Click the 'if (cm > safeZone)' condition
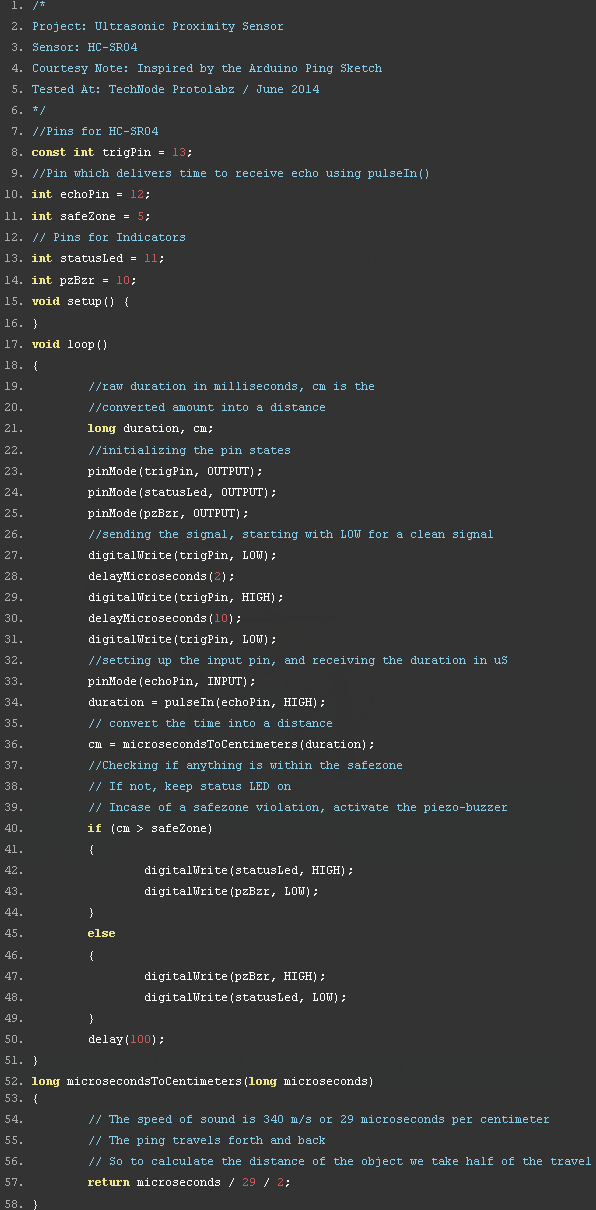The width and height of the screenshot is (596, 1210). [x=151, y=828]
